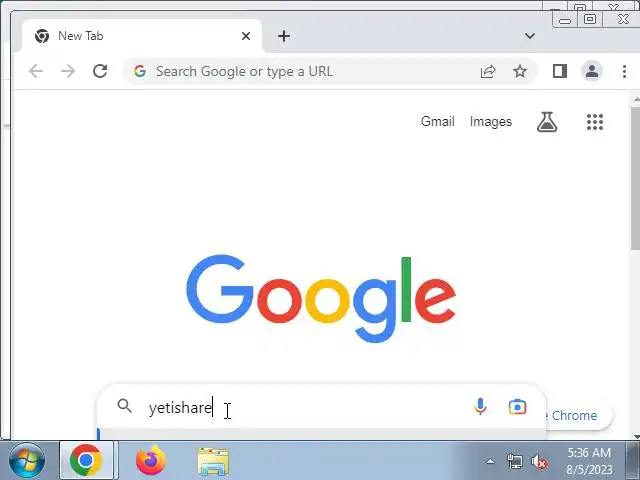Image resolution: width=640 pixels, height=480 pixels.
Task: Bookmark this tab with the star icon
Action: 520,71
